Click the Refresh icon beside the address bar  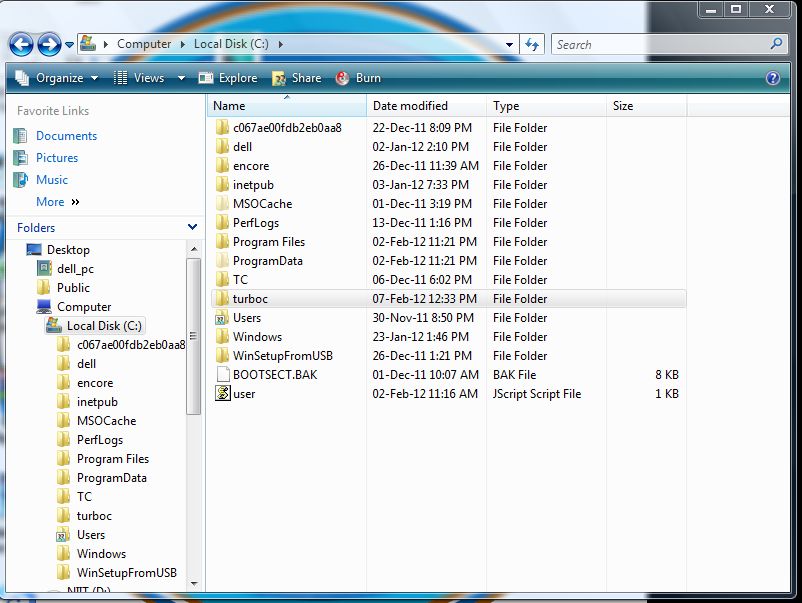click(x=532, y=44)
